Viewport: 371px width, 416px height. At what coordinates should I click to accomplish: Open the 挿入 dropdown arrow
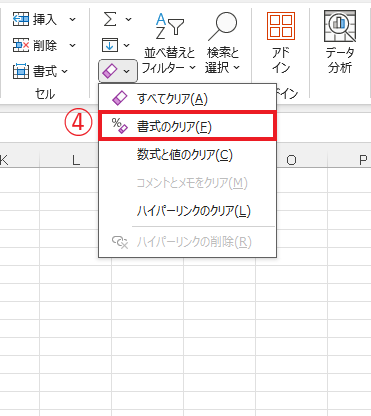(72, 19)
